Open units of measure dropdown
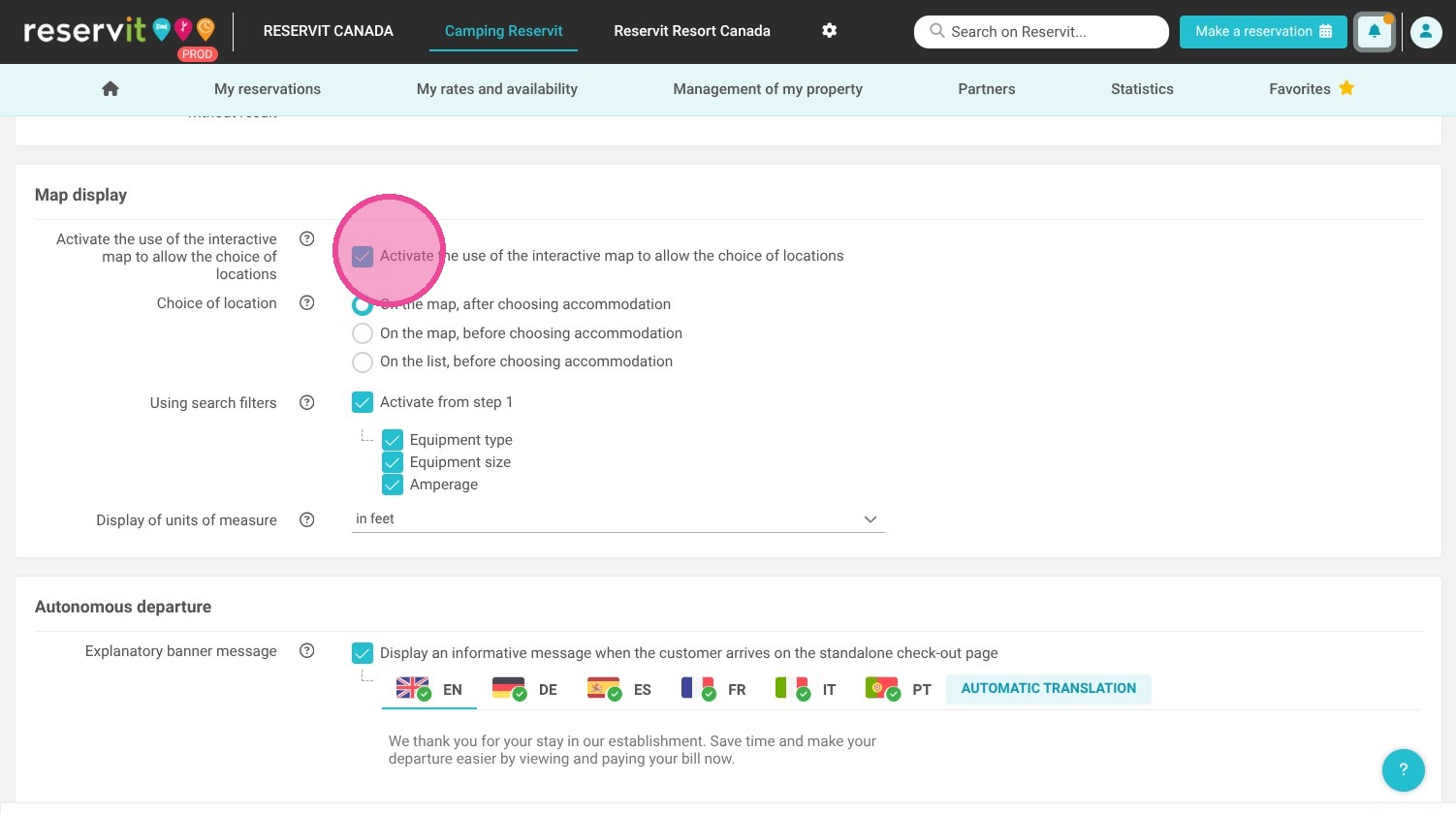The image size is (1456, 814). pos(618,519)
